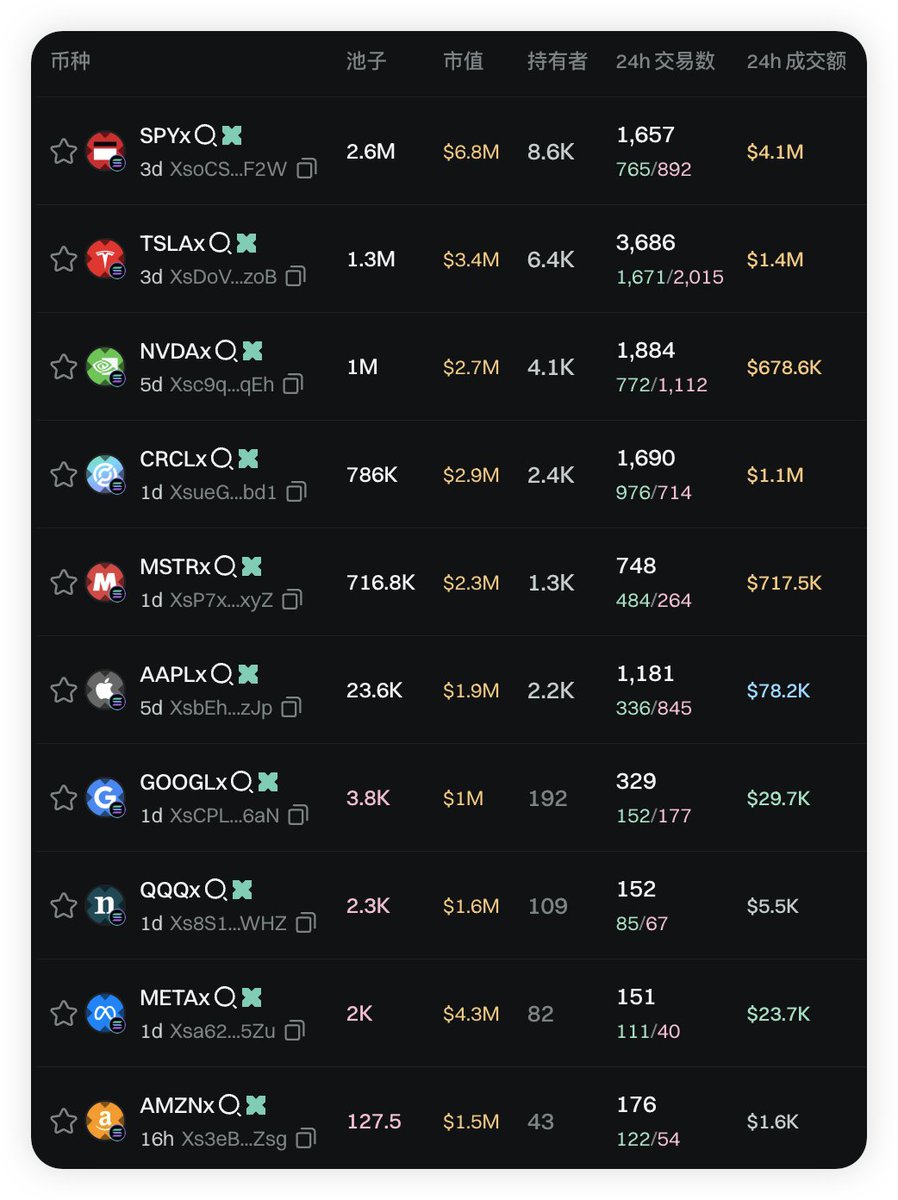898x1200 pixels.
Task: Search the MSTRx token via magnifier icon
Action: 225,567
